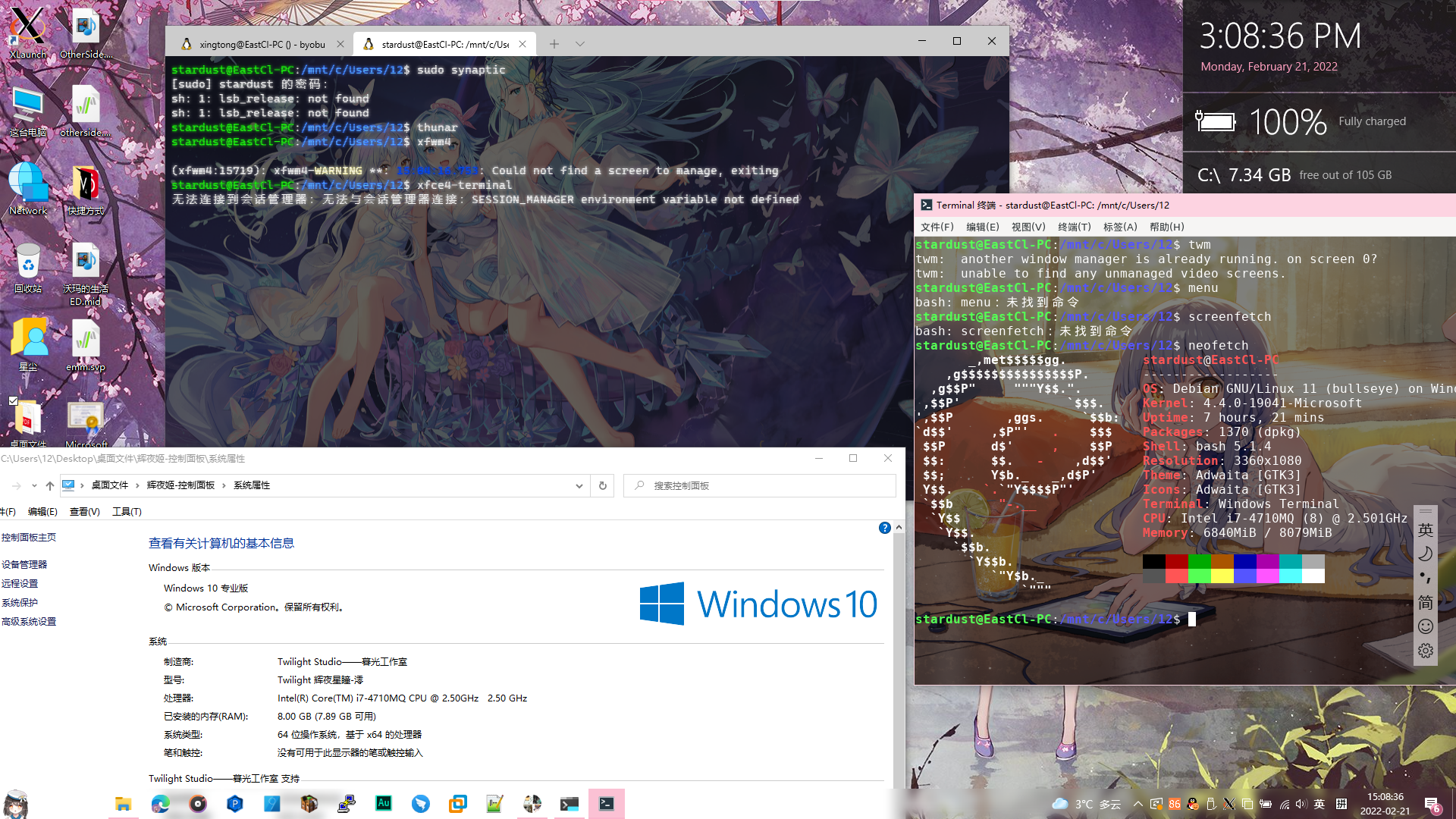Open recent locations dropdown beside forward arrow
Image resolution: width=1456 pixels, height=819 pixels.
click(x=33, y=485)
